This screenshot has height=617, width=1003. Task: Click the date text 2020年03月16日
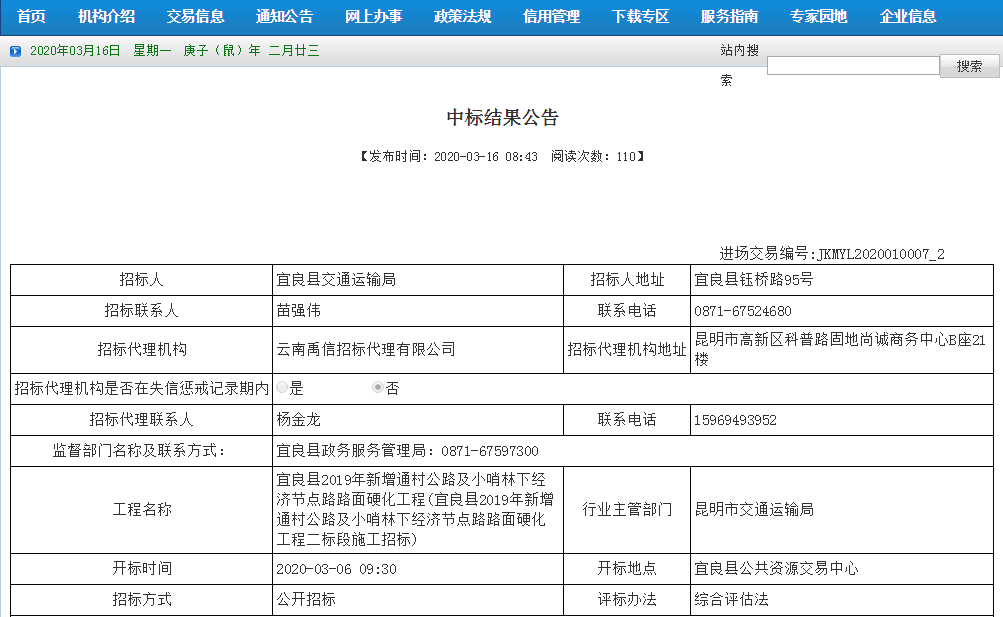(x=75, y=51)
